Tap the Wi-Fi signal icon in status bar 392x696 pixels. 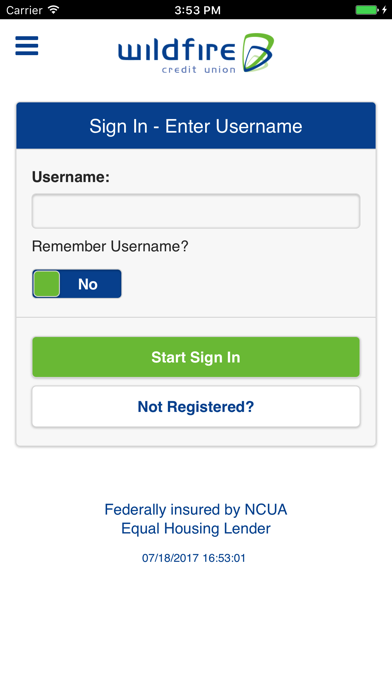(54, 9)
